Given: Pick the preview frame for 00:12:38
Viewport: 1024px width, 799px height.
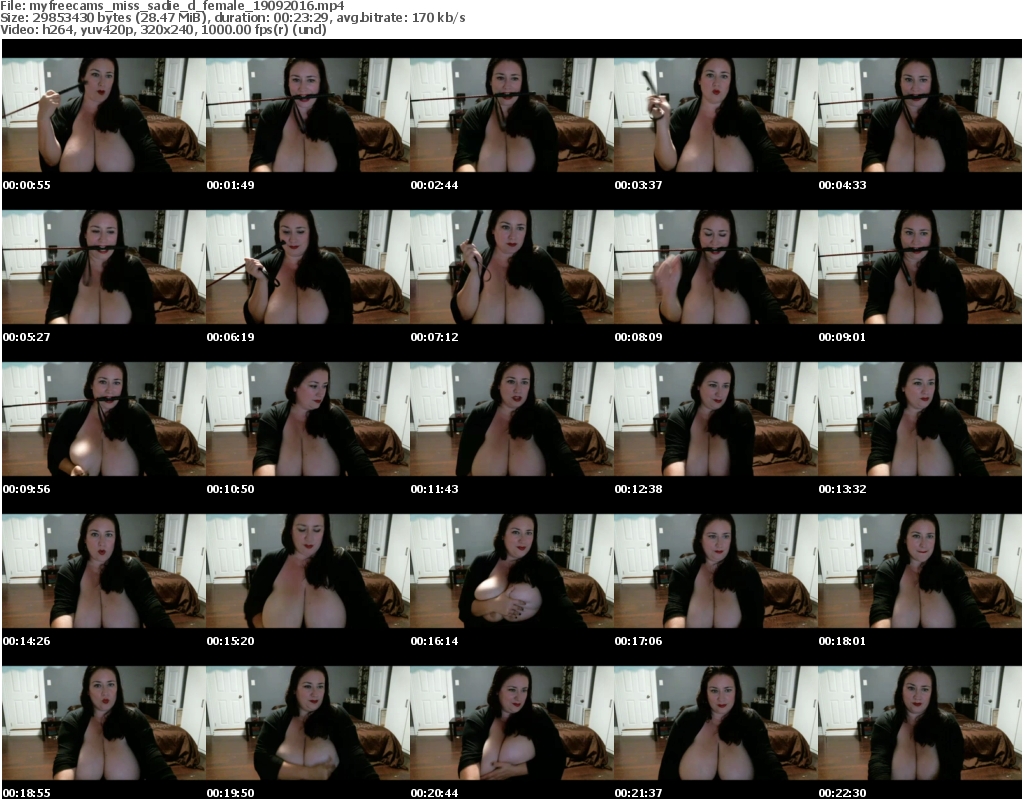Looking at the screenshot, I should tap(716, 419).
